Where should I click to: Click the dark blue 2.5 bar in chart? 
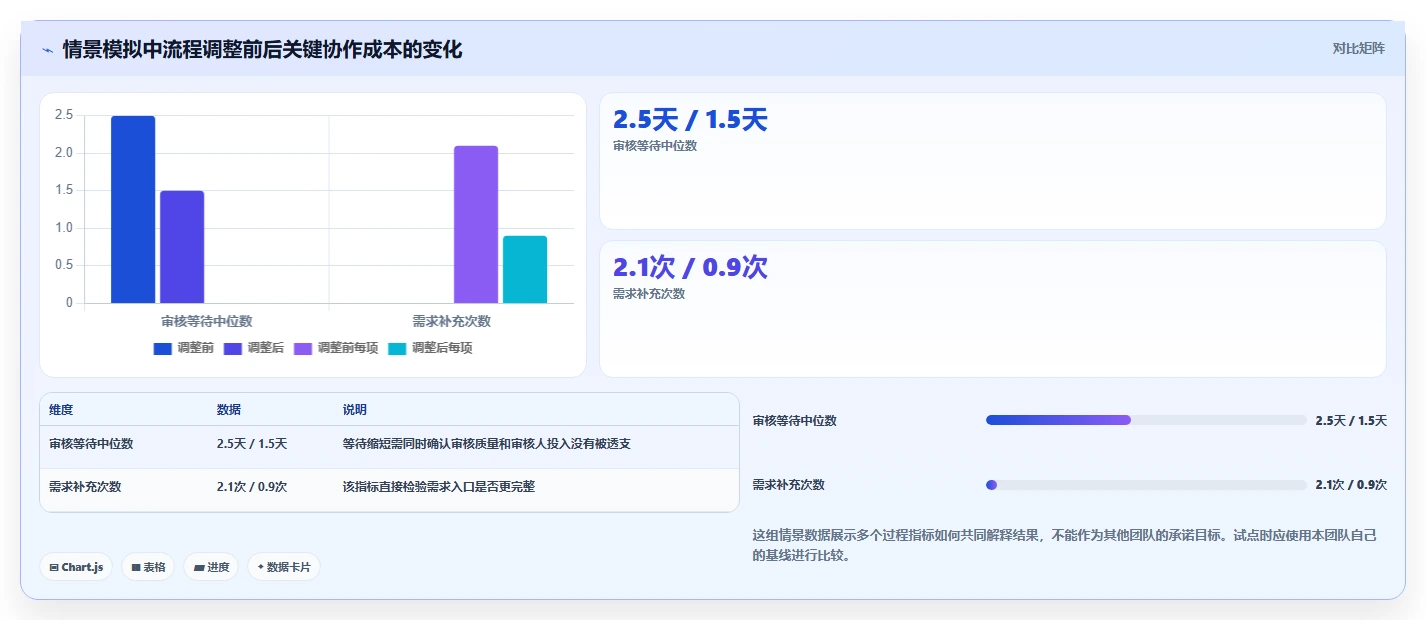point(133,209)
